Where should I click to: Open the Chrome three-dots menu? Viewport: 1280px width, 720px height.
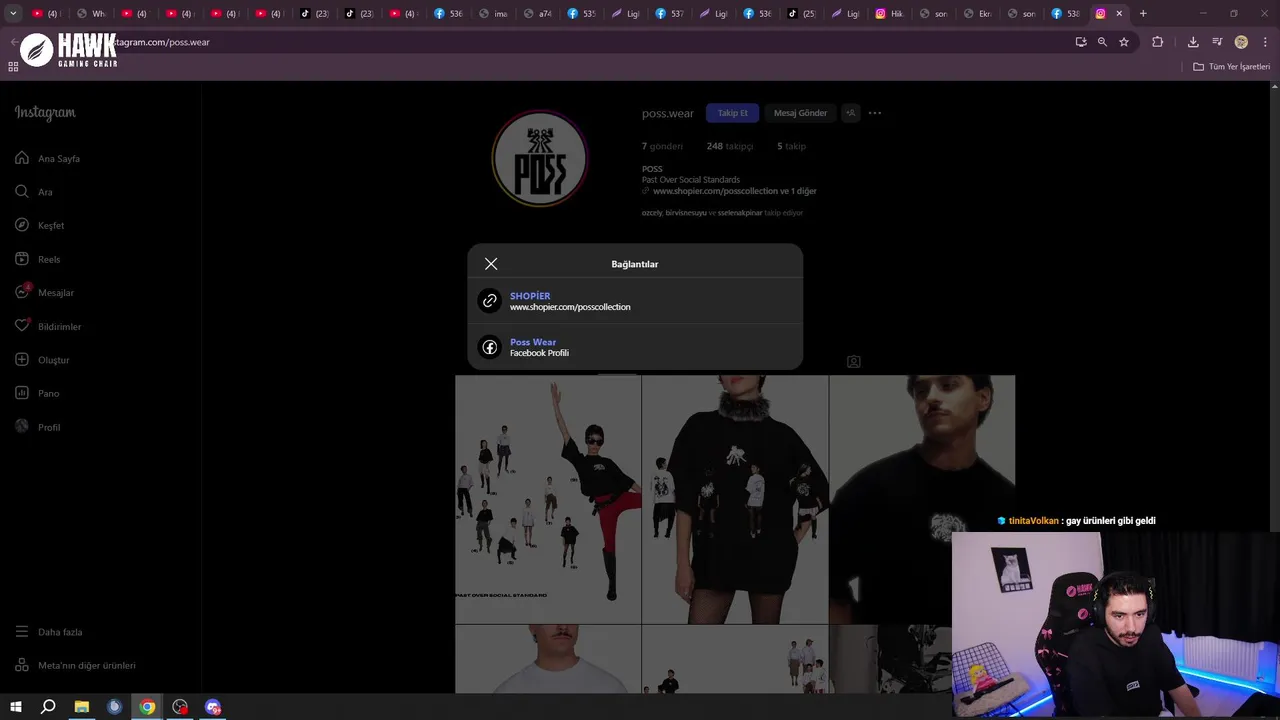1264,42
